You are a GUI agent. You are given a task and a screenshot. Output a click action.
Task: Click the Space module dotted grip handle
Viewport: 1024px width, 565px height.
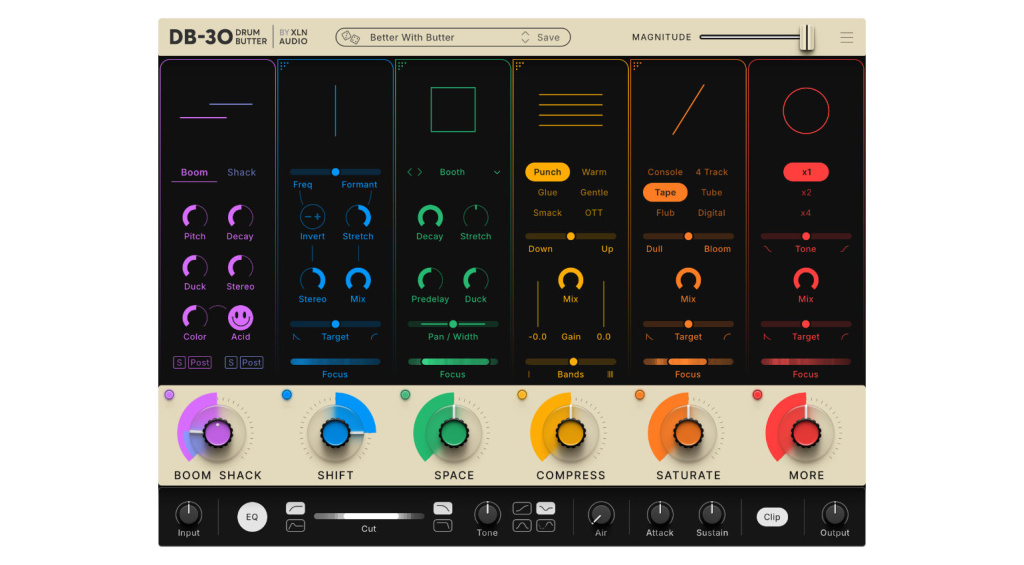click(x=402, y=65)
